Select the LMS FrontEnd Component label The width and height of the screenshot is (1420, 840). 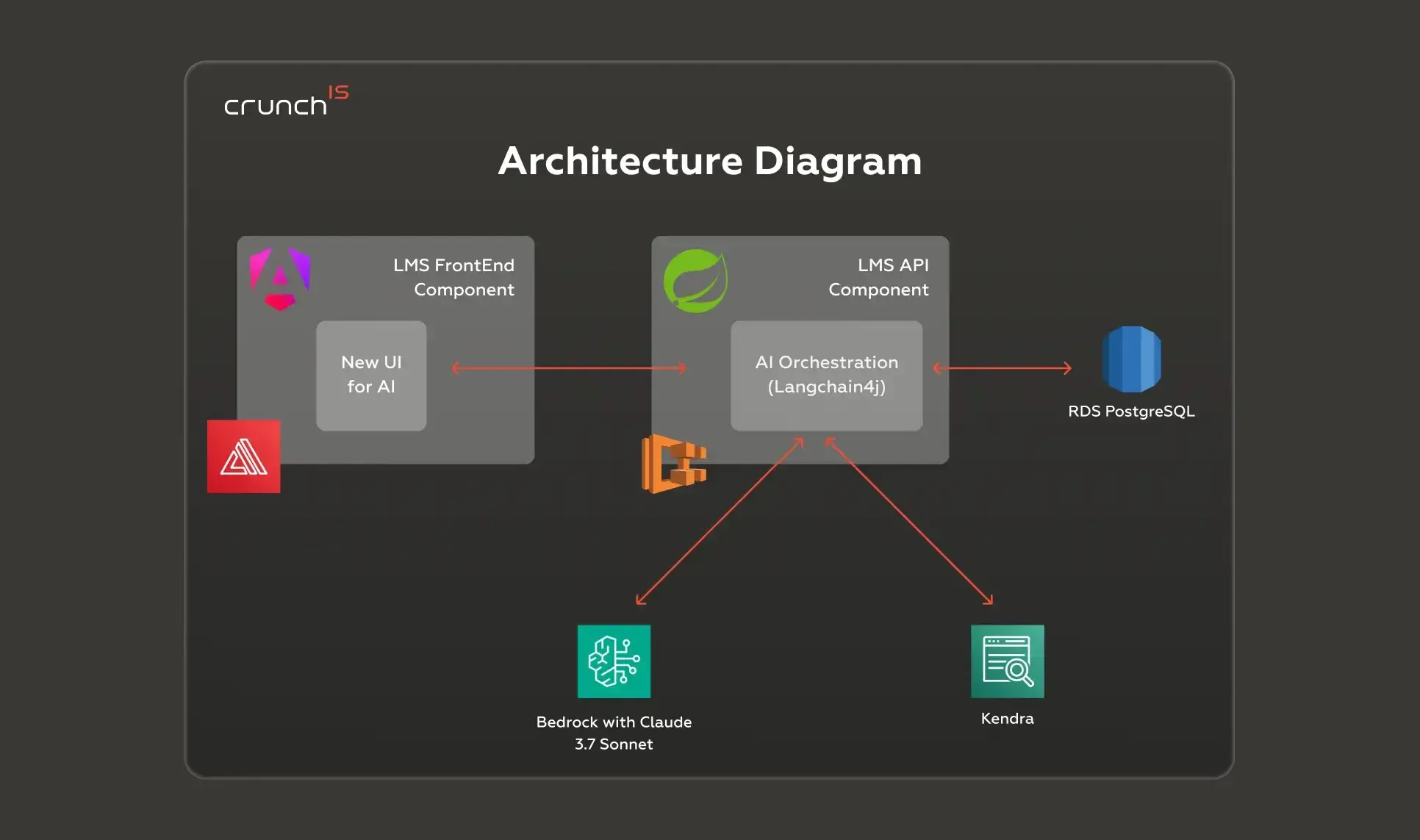pyautogui.click(x=453, y=277)
